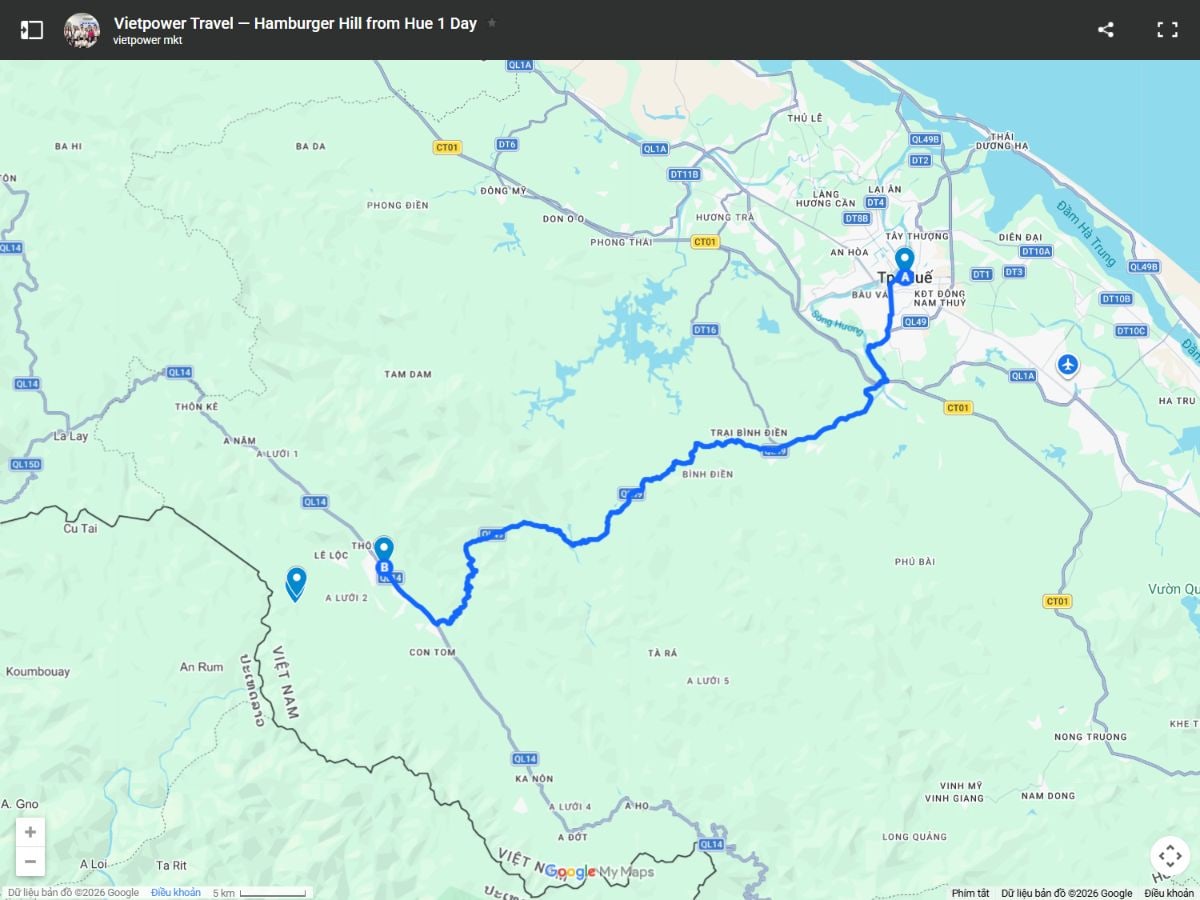Share the map via share icon
The height and width of the screenshot is (900, 1200).
[x=1106, y=30]
